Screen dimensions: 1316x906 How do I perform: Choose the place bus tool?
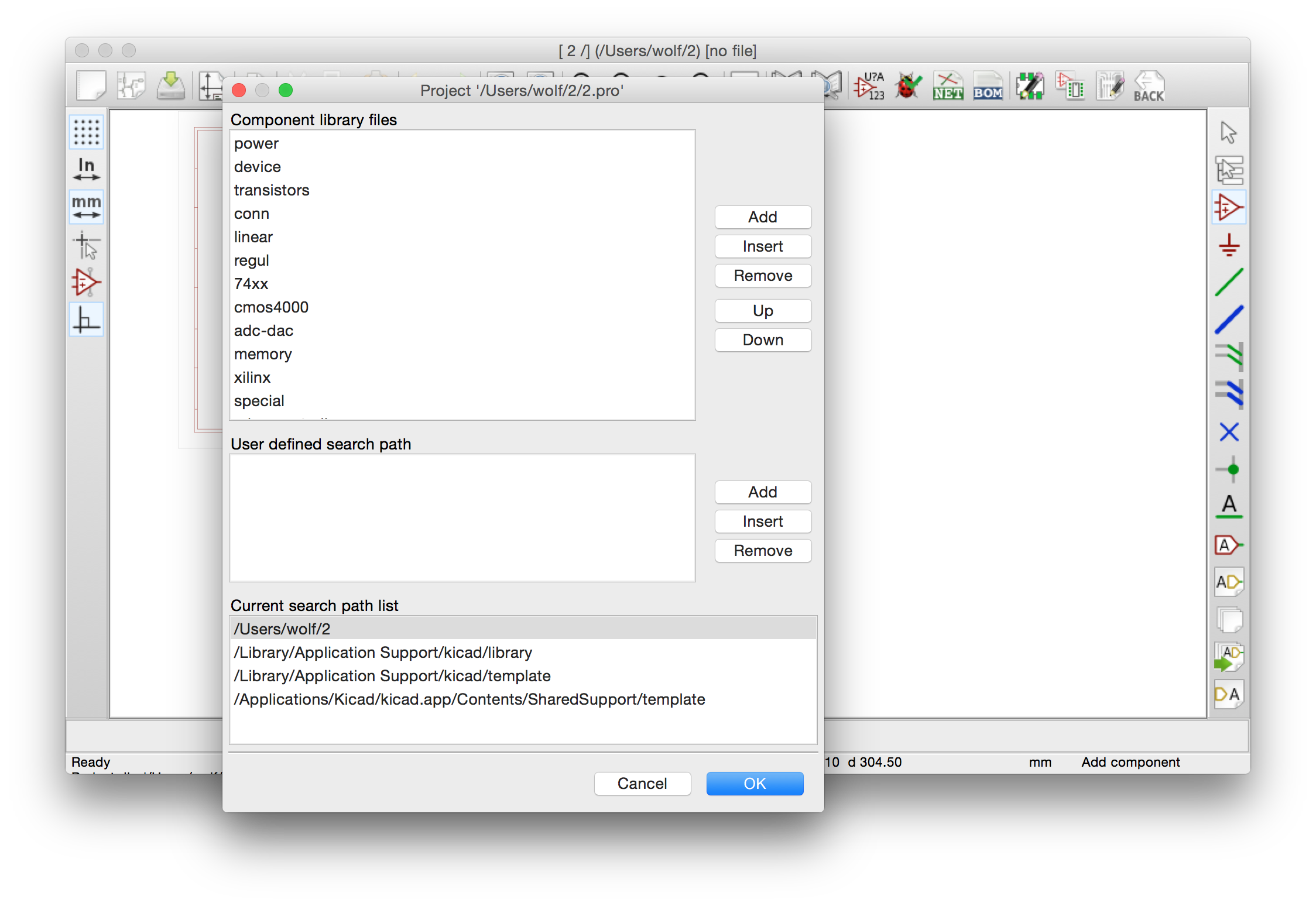point(1229,320)
